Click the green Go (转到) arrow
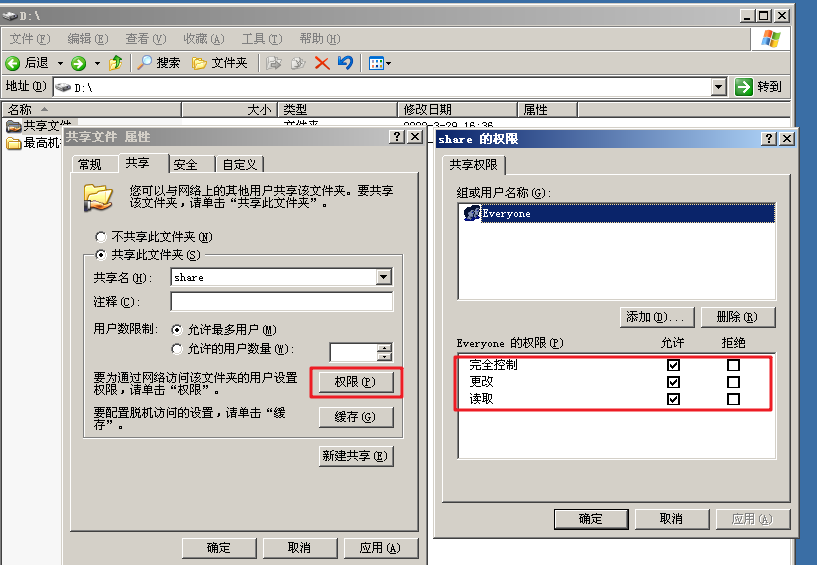The height and width of the screenshot is (565, 817). pyautogui.click(x=744, y=87)
